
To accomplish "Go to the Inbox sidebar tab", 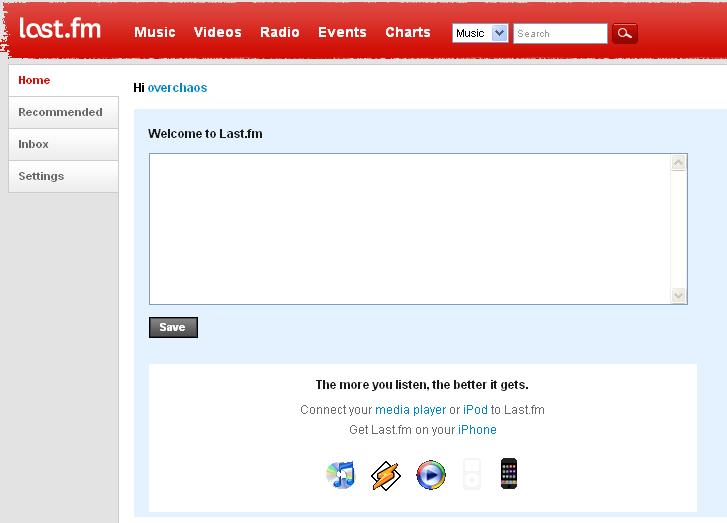I will pyautogui.click(x=64, y=144).
